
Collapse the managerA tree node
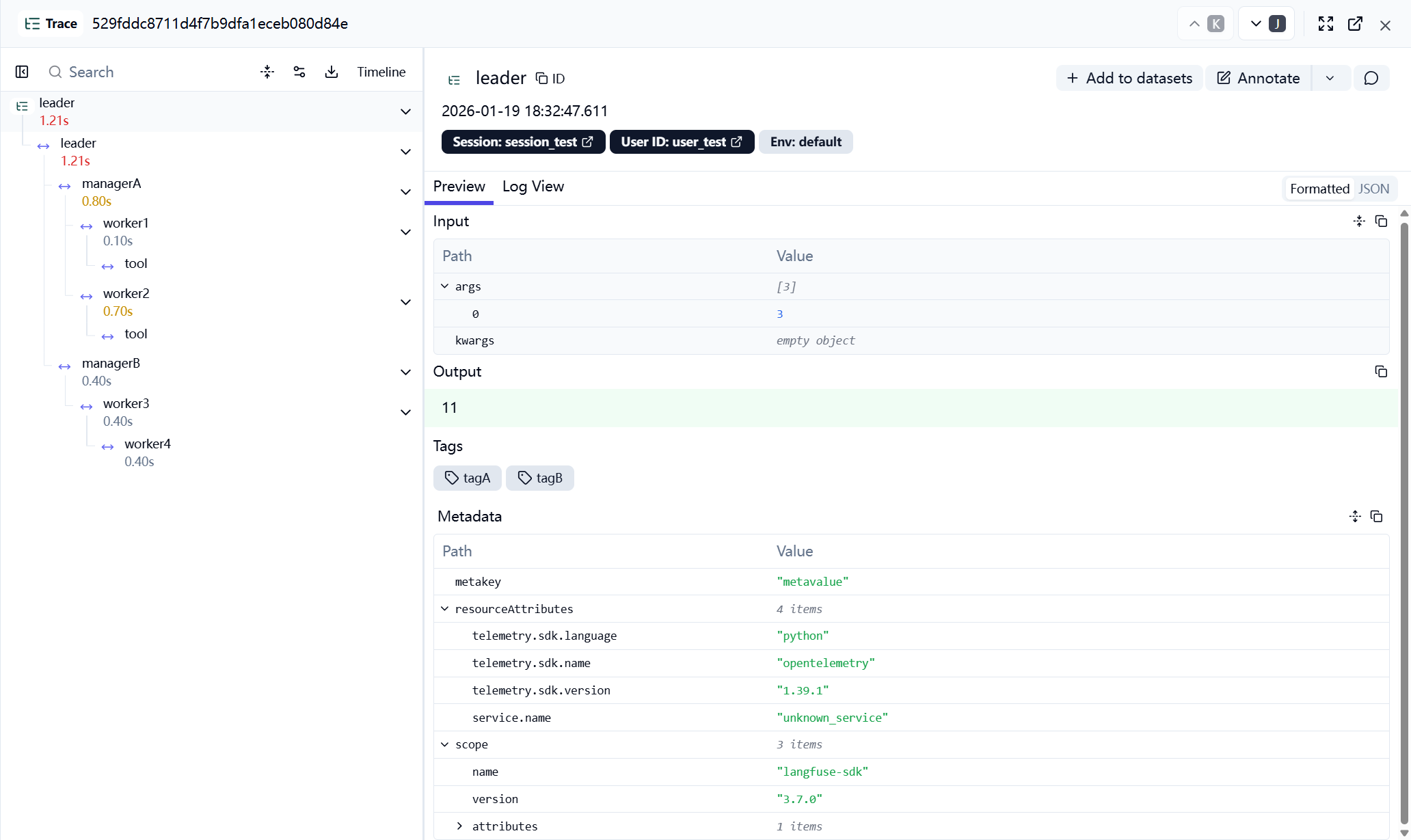click(x=405, y=192)
